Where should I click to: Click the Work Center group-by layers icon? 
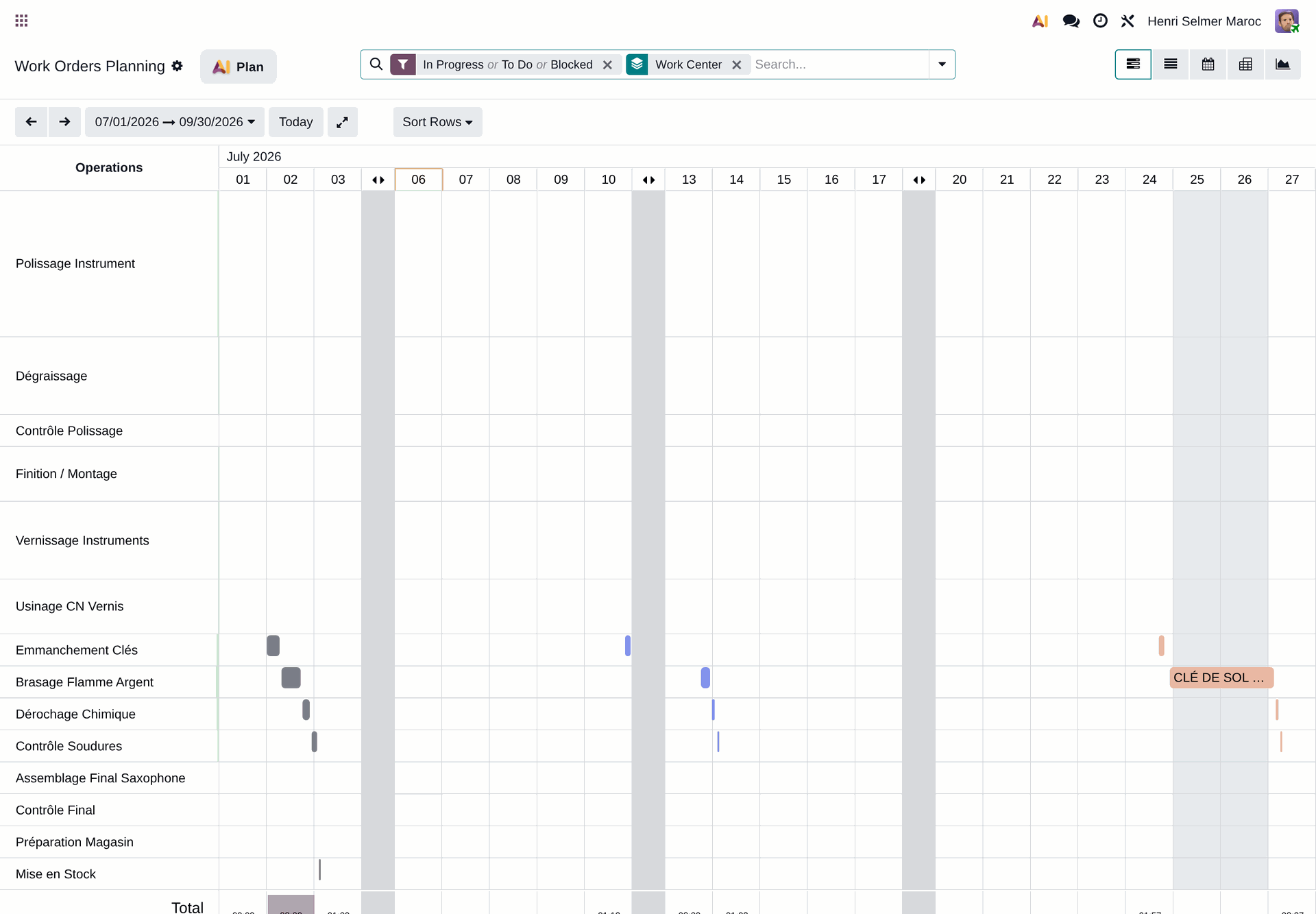tap(637, 64)
